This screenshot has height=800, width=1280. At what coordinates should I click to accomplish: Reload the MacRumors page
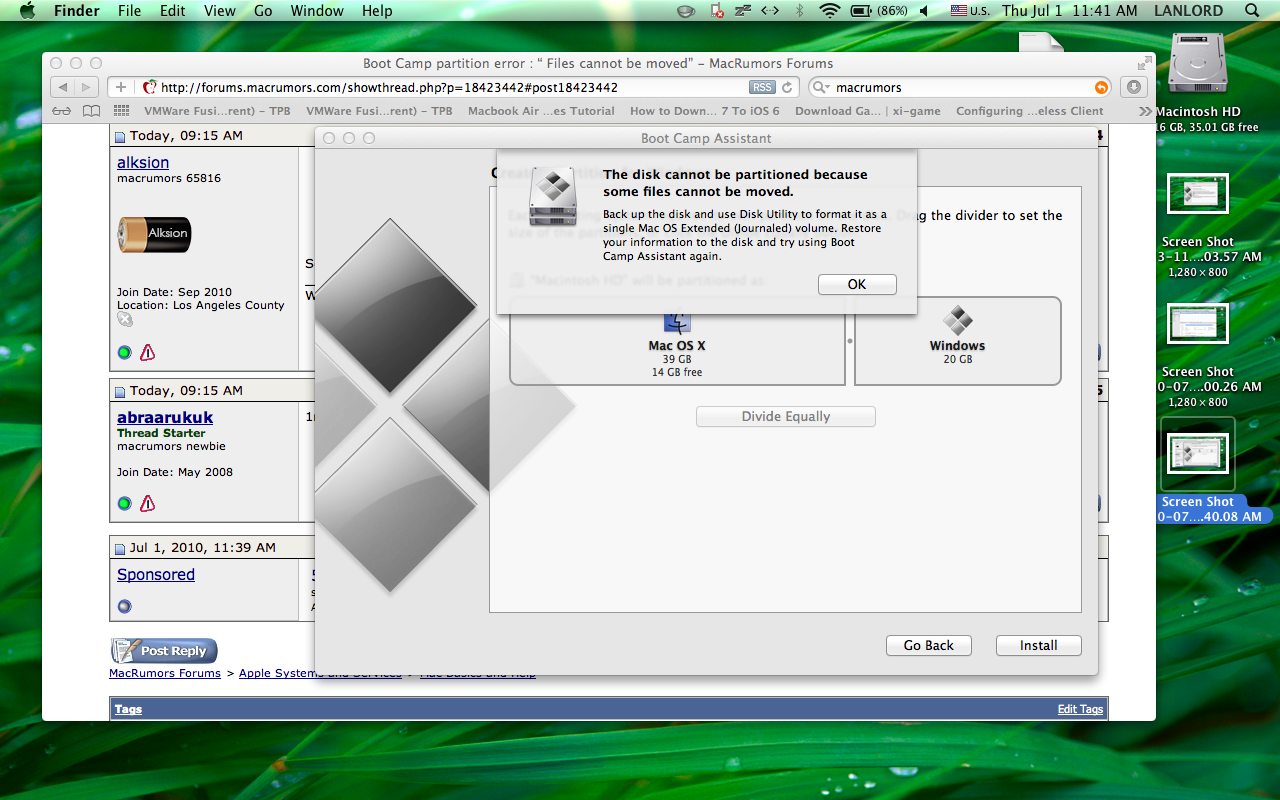pyautogui.click(x=787, y=87)
